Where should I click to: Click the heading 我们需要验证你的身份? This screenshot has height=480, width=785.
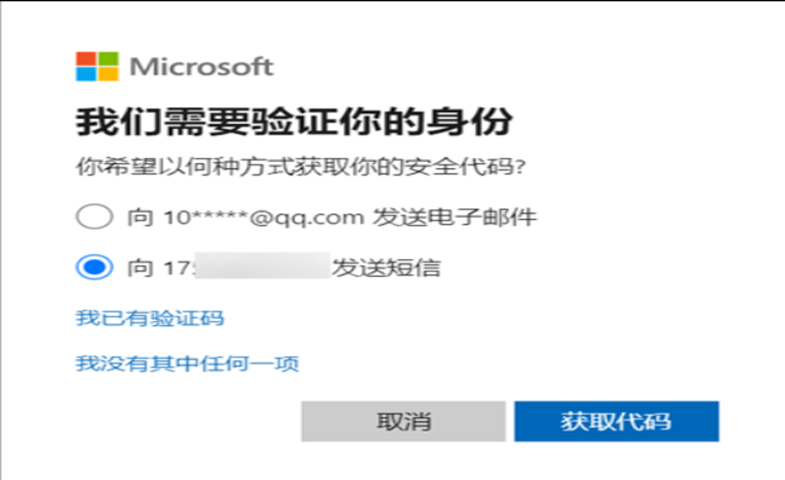(x=294, y=122)
